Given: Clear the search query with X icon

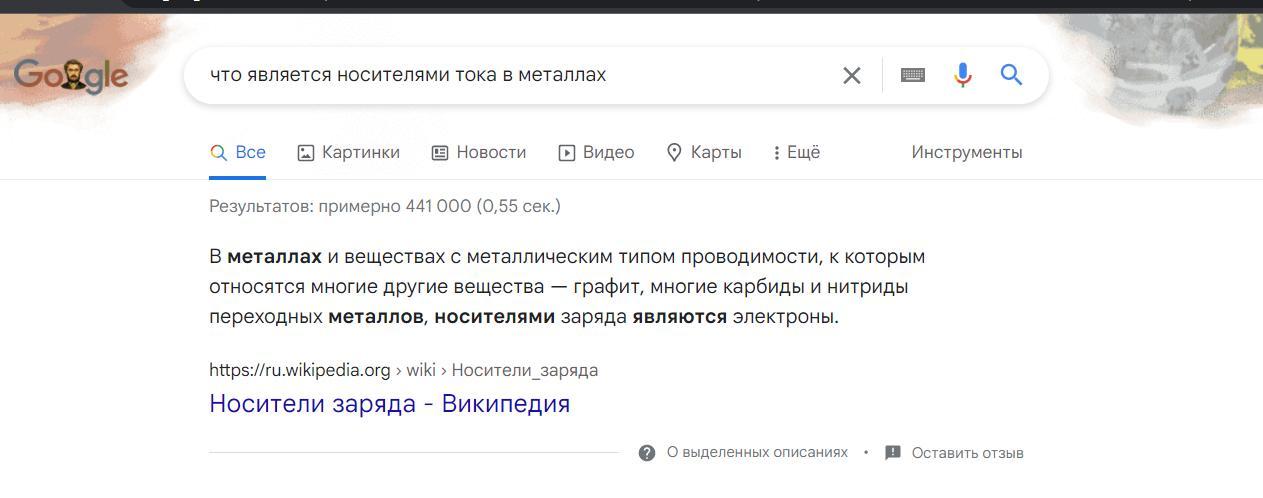Looking at the screenshot, I should click(851, 75).
